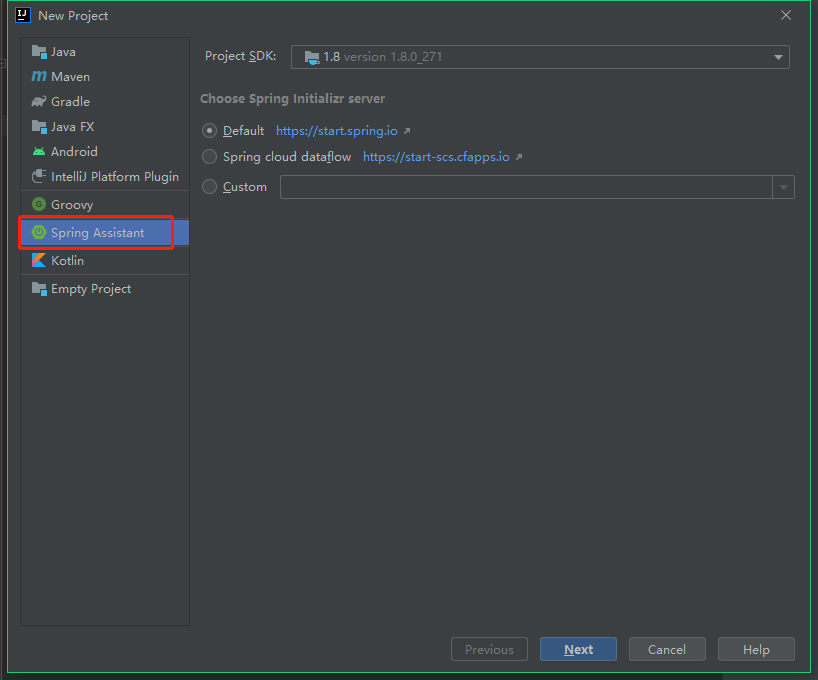Click into the Custom server URL field
This screenshot has height=680, width=818.
(x=526, y=187)
